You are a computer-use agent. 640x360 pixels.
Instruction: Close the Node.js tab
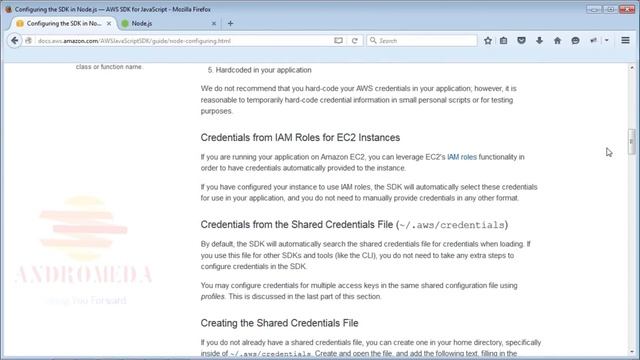(x=213, y=24)
